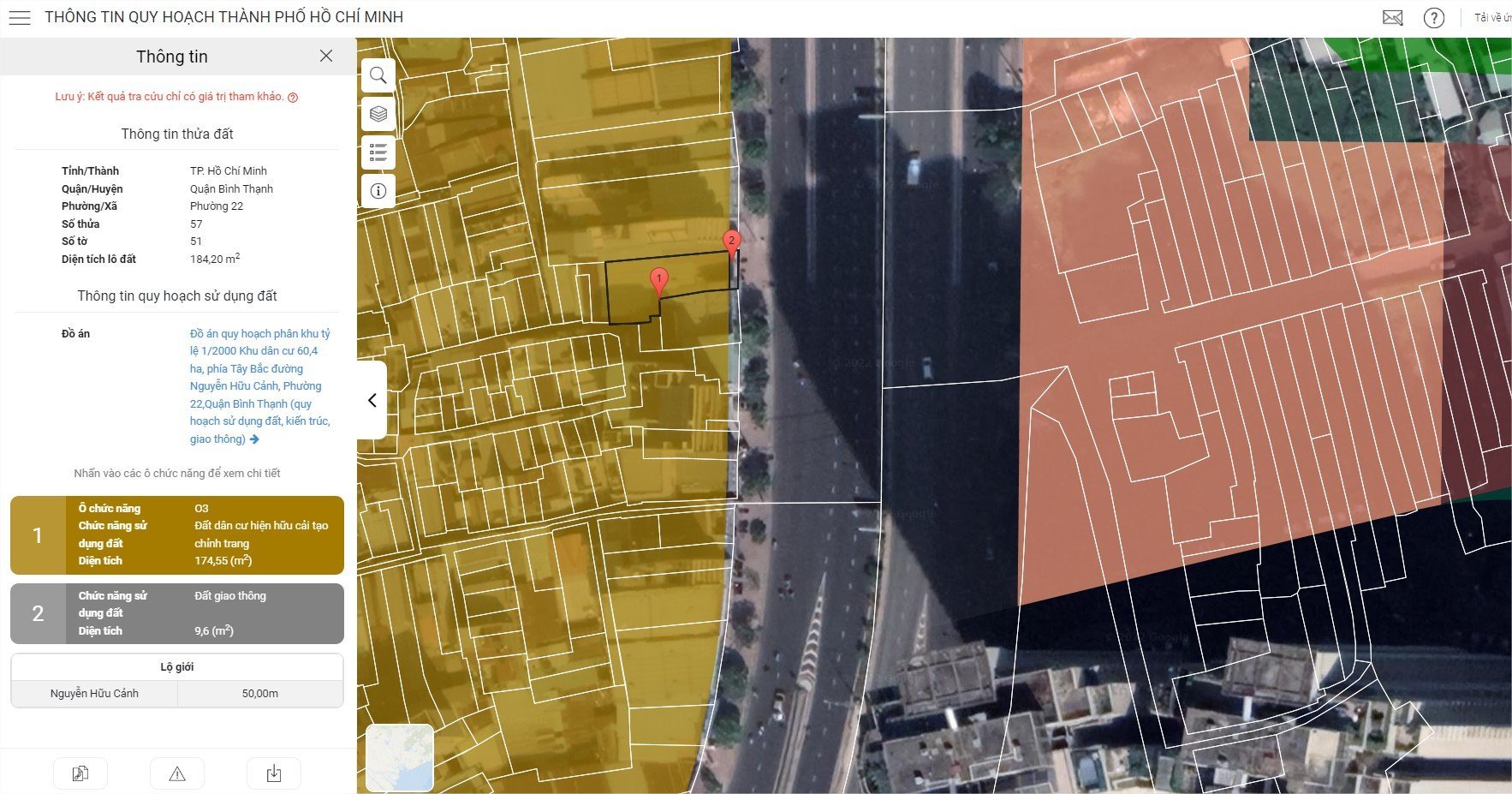
Task: Click the 'Số tờ' value 51
Action: [196, 242]
